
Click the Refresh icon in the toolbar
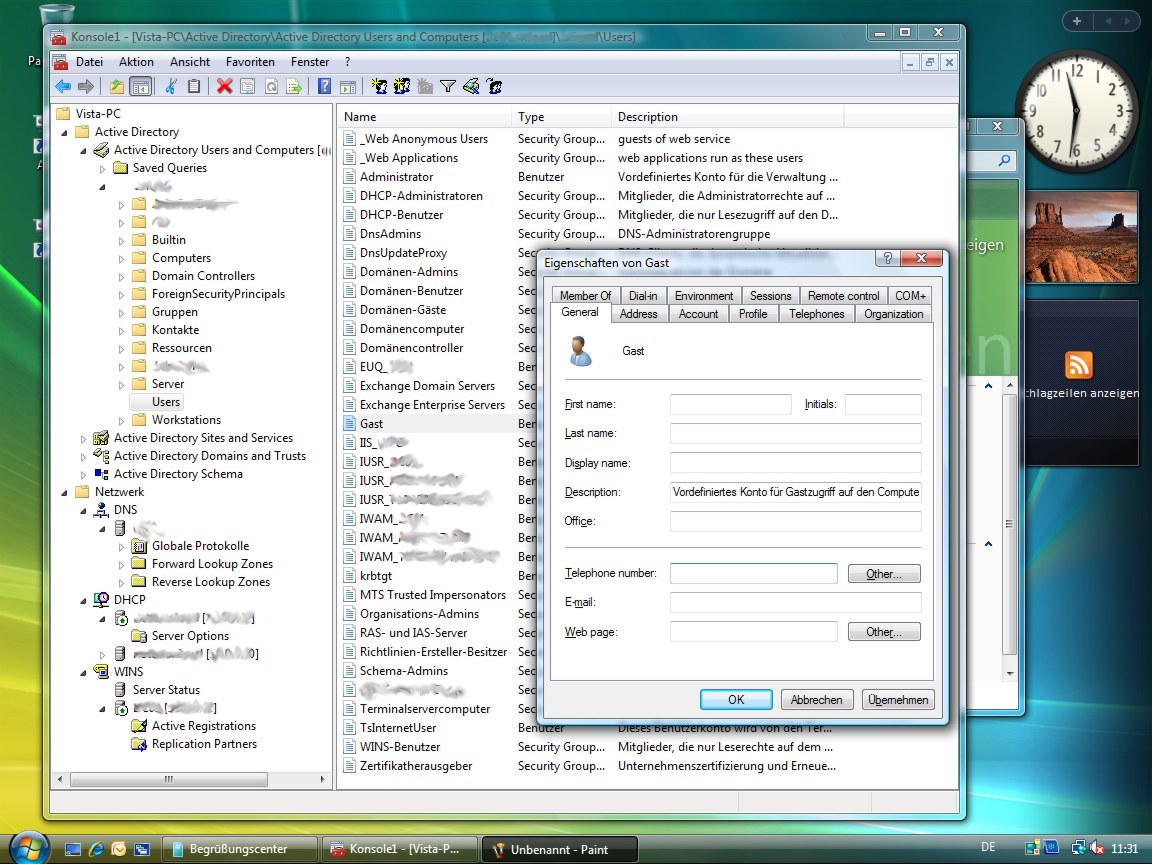271,87
